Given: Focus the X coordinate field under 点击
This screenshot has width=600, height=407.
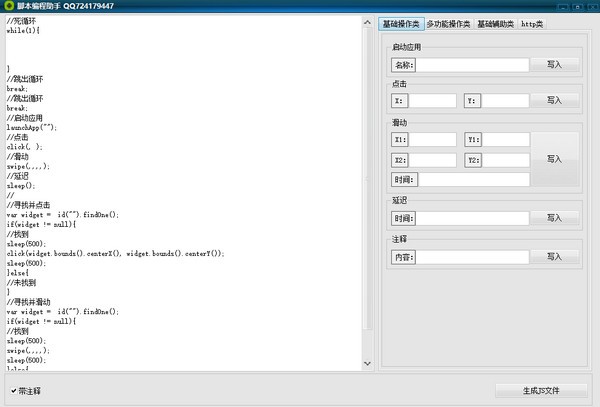Looking at the screenshot, I should click(432, 101).
